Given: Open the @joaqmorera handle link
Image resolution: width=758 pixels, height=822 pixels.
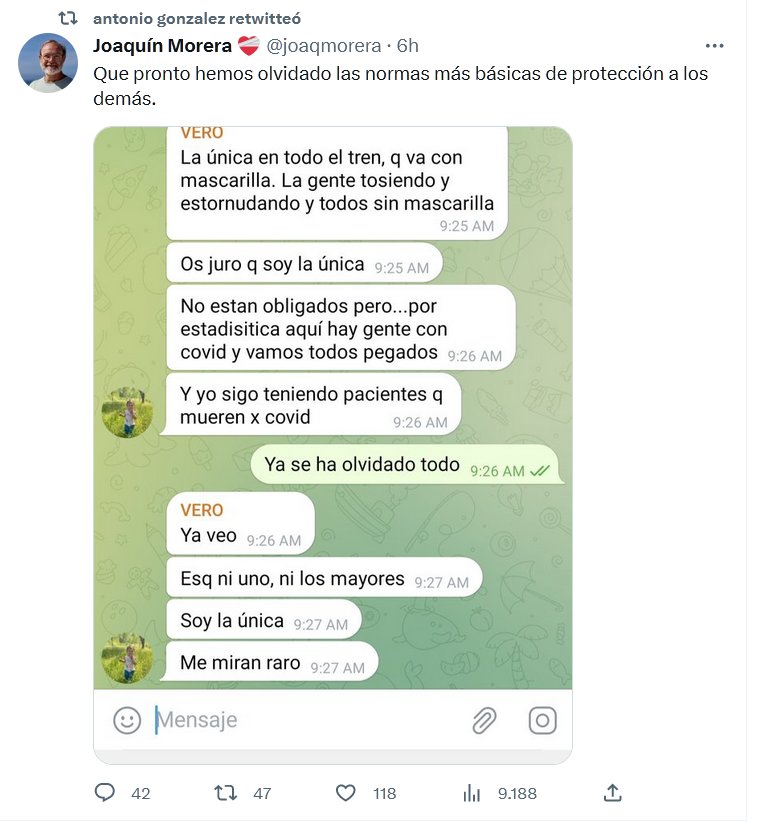Looking at the screenshot, I should pos(323,46).
